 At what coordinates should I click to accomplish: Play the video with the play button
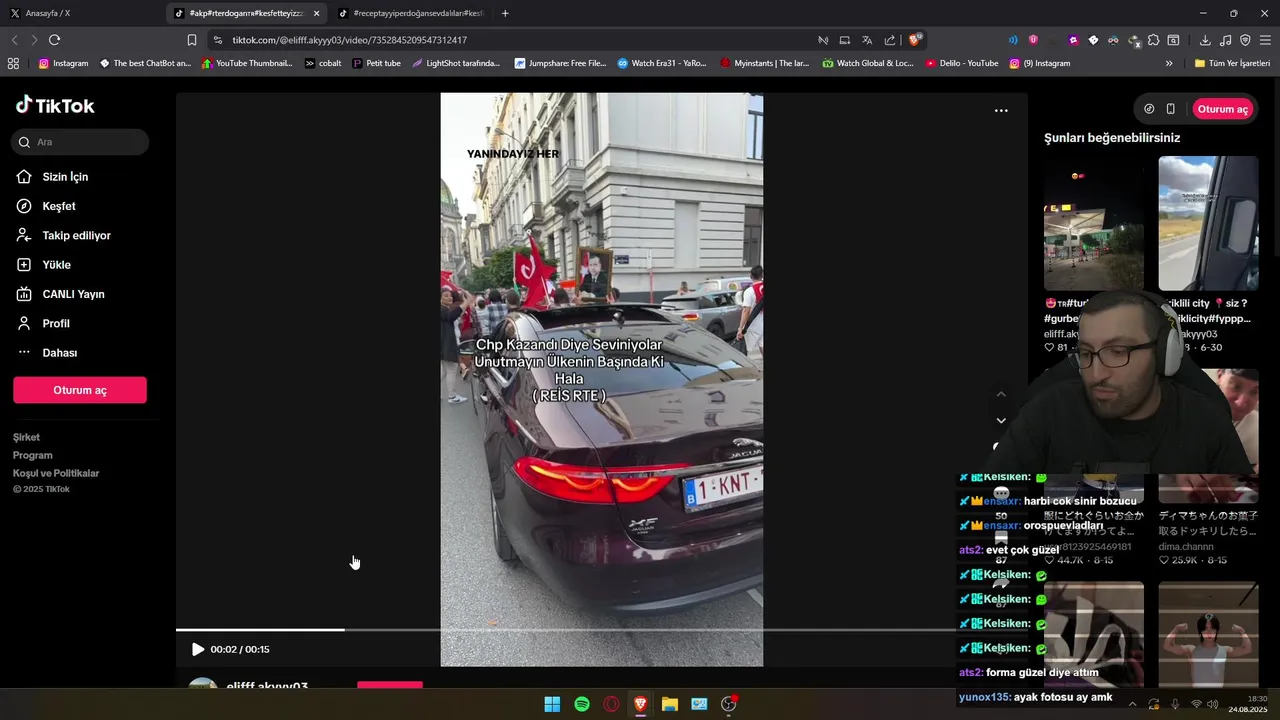point(197,649)
